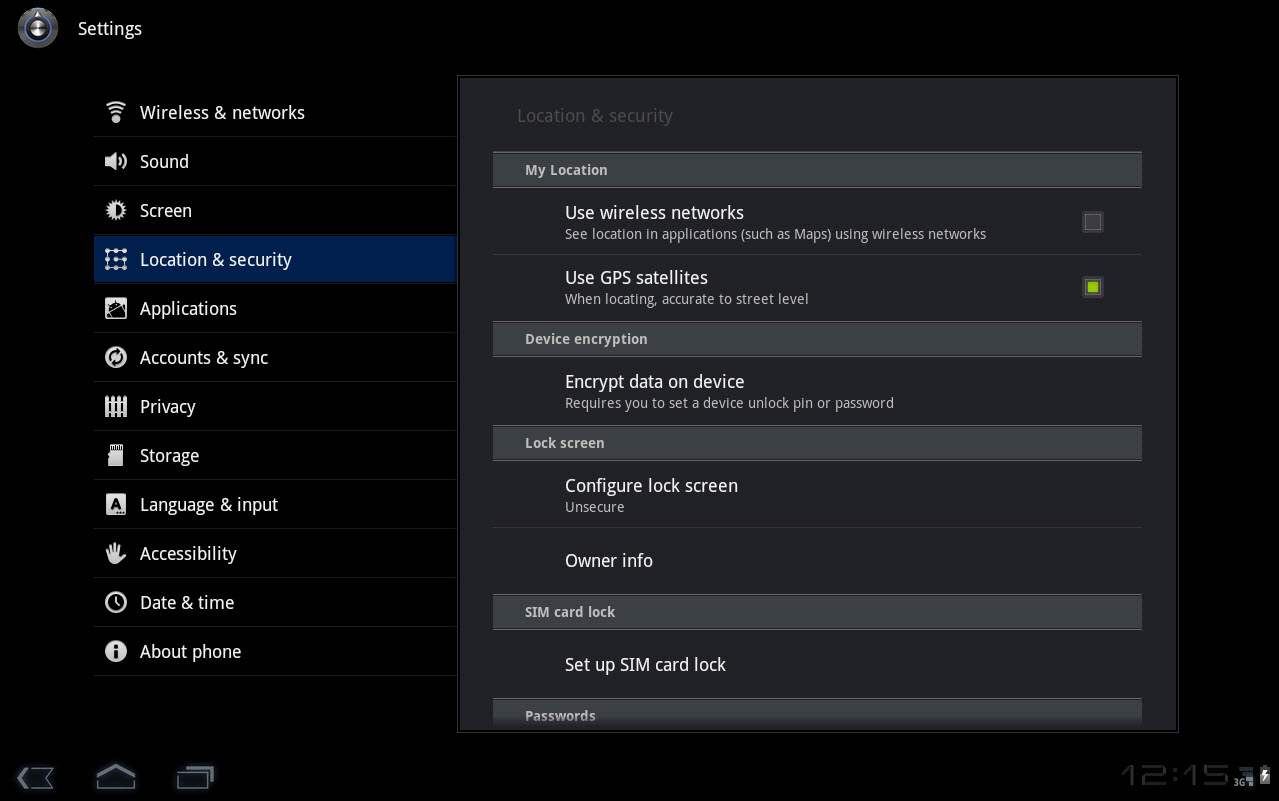Open About phone settings

coord(190,652)
